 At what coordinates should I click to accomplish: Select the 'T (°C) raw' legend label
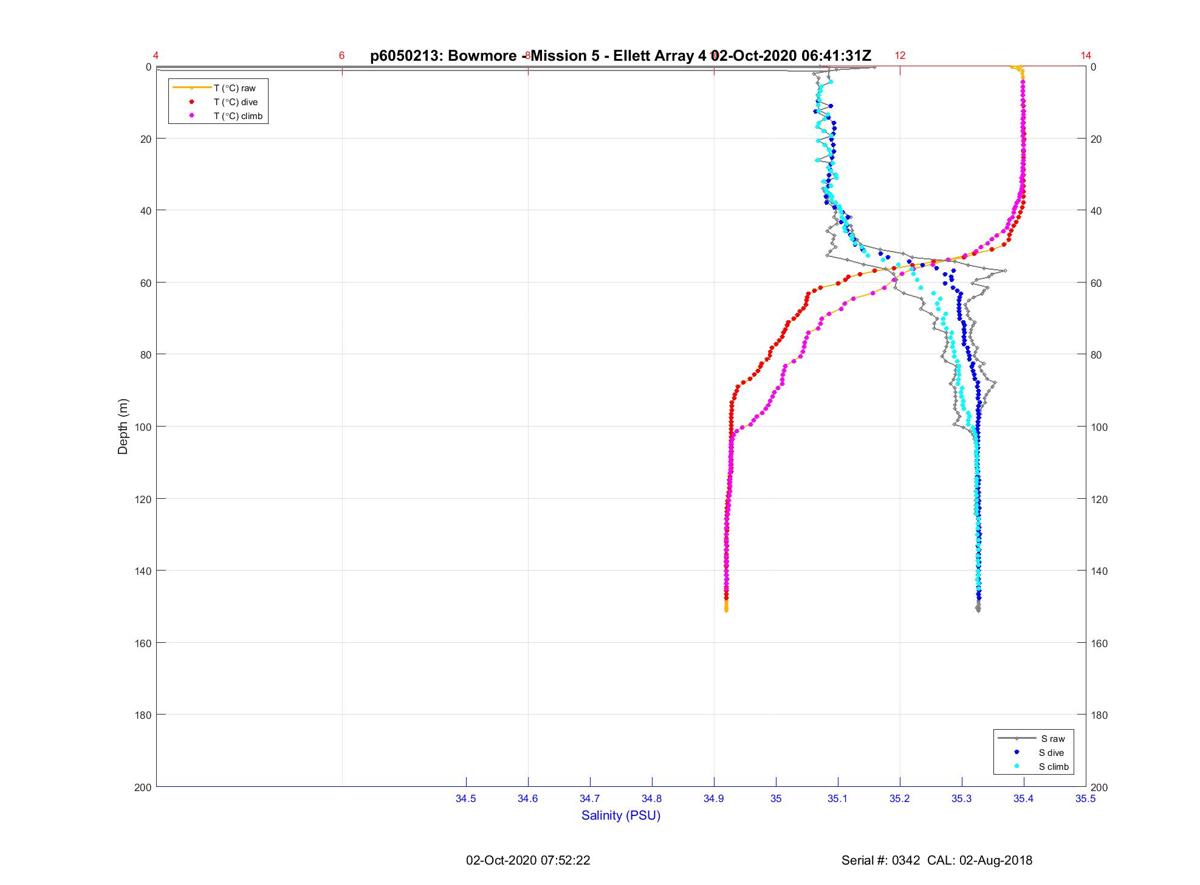[x=234, y=88]
